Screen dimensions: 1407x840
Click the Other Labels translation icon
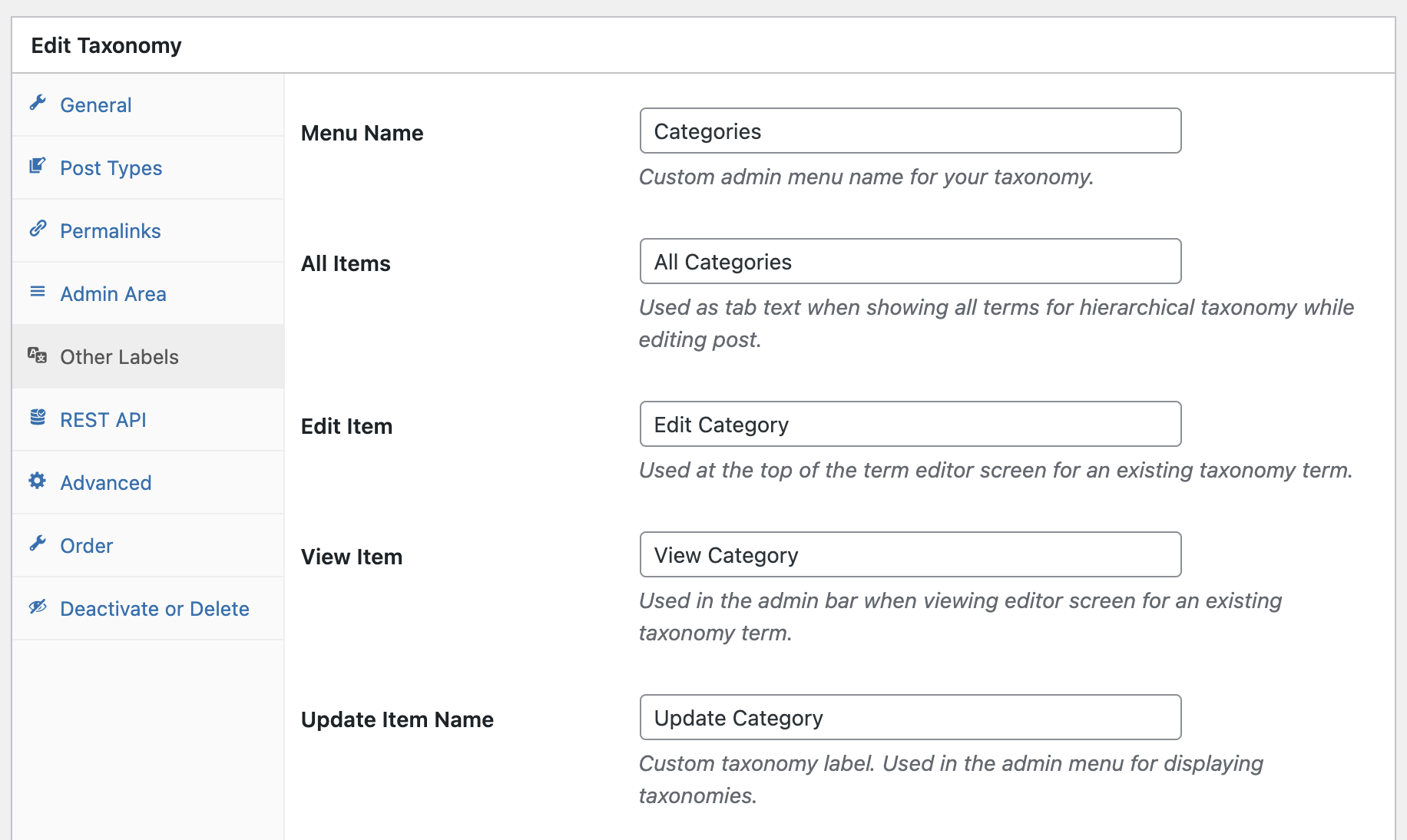(38, 356)
